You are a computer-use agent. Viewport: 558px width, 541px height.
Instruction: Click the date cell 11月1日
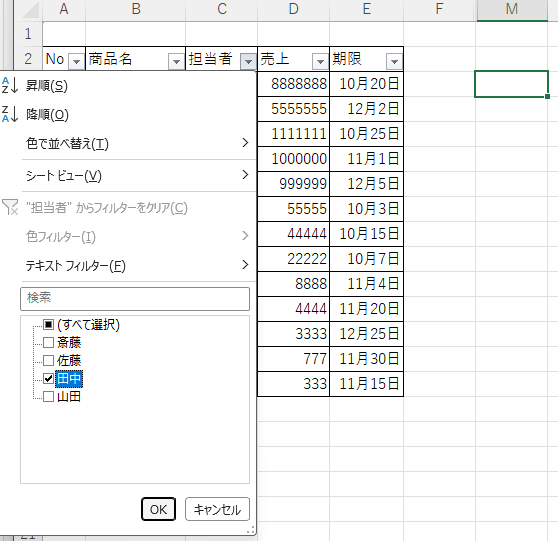[367, 159]
